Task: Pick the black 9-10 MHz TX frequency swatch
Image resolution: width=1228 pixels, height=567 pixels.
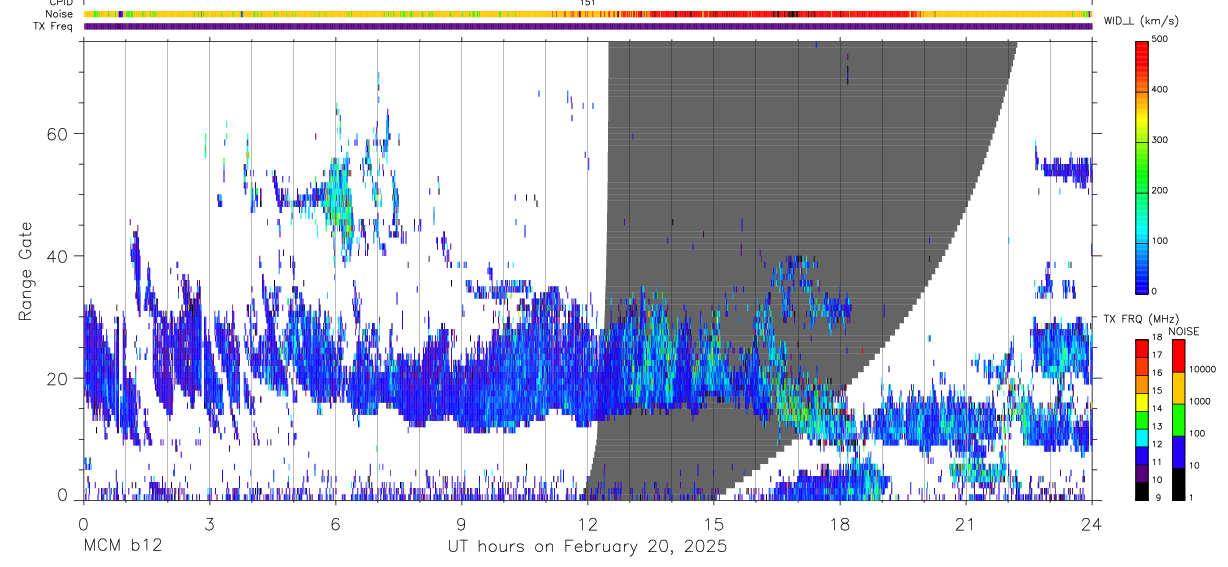Action: click(x=1142, y=491)
